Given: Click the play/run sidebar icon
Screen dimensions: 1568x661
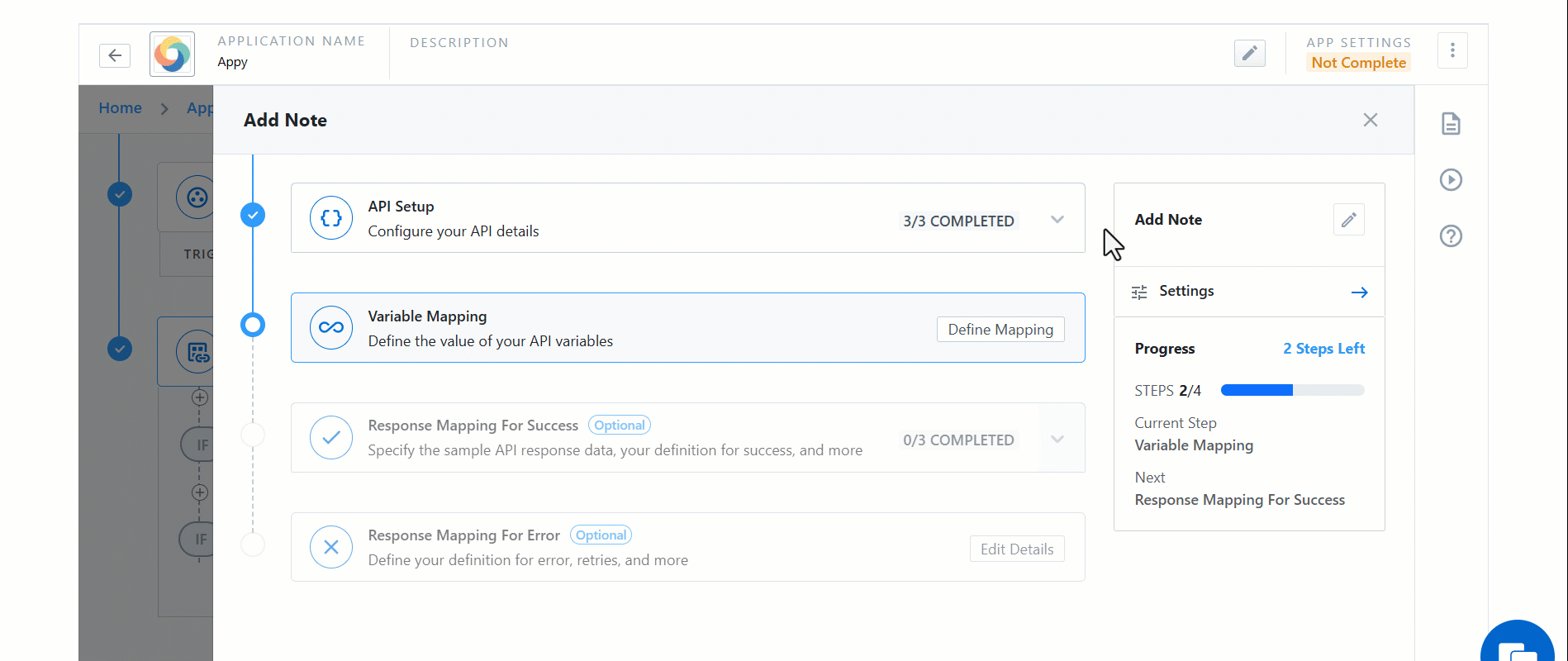Looking at the screenshot, I should click(1451, 180).
